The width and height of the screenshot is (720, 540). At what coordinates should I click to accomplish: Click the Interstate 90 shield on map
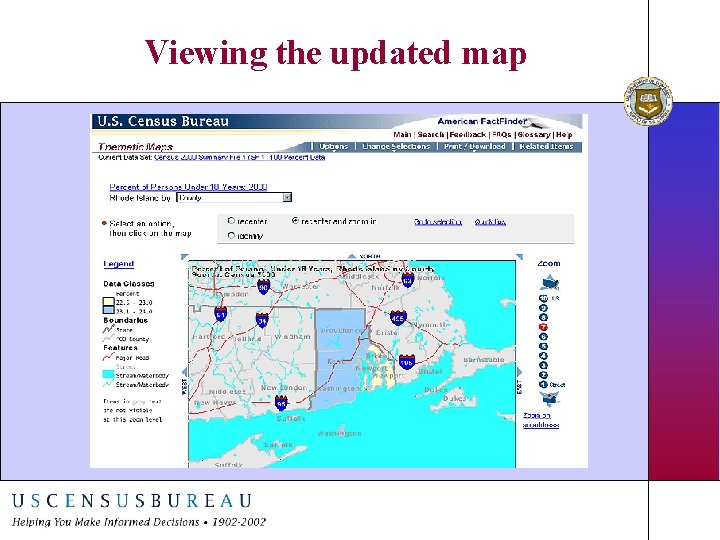point(263,287)
